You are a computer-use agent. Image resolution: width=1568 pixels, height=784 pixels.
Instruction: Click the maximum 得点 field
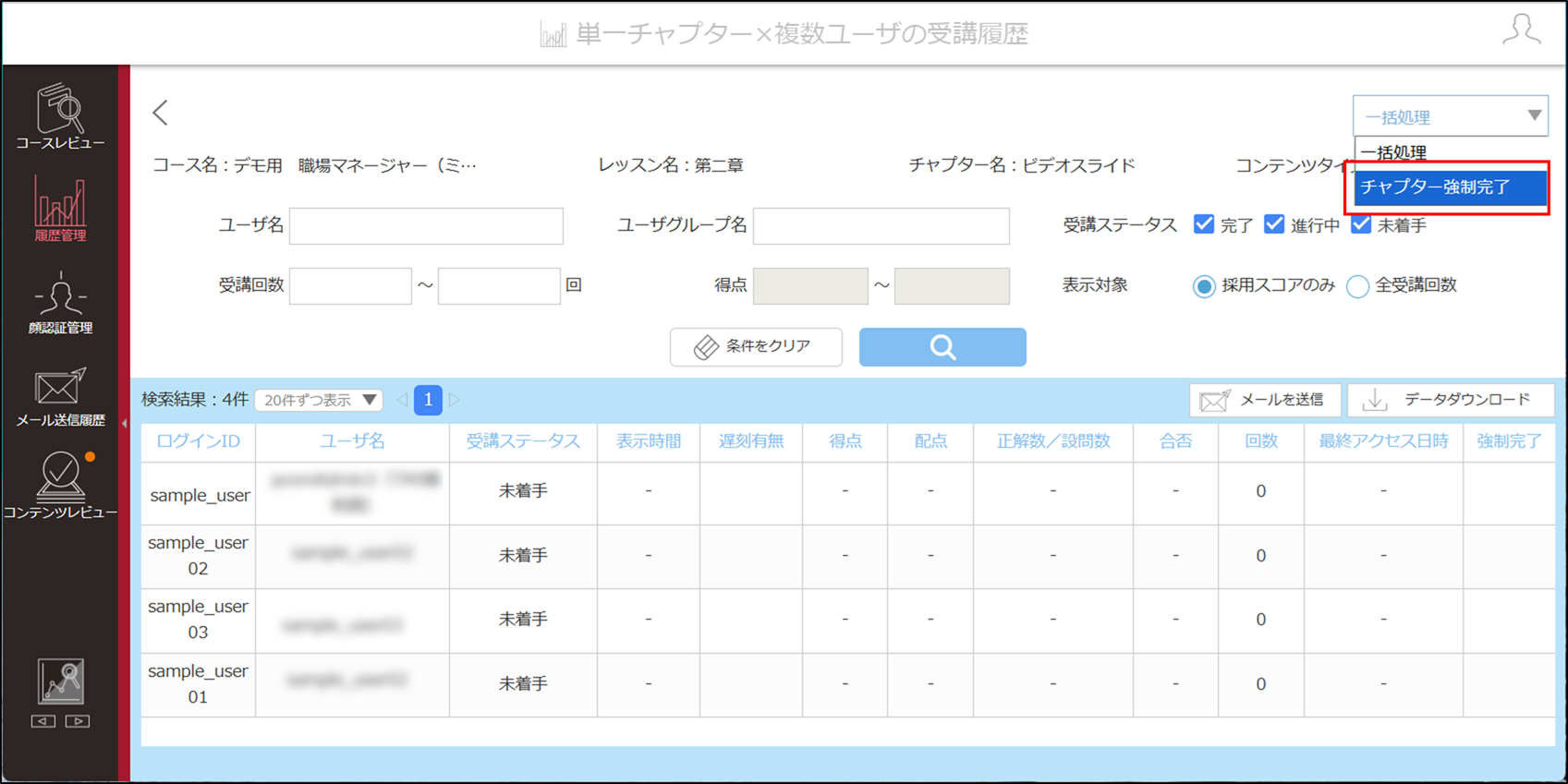click(x=952, y=286)
